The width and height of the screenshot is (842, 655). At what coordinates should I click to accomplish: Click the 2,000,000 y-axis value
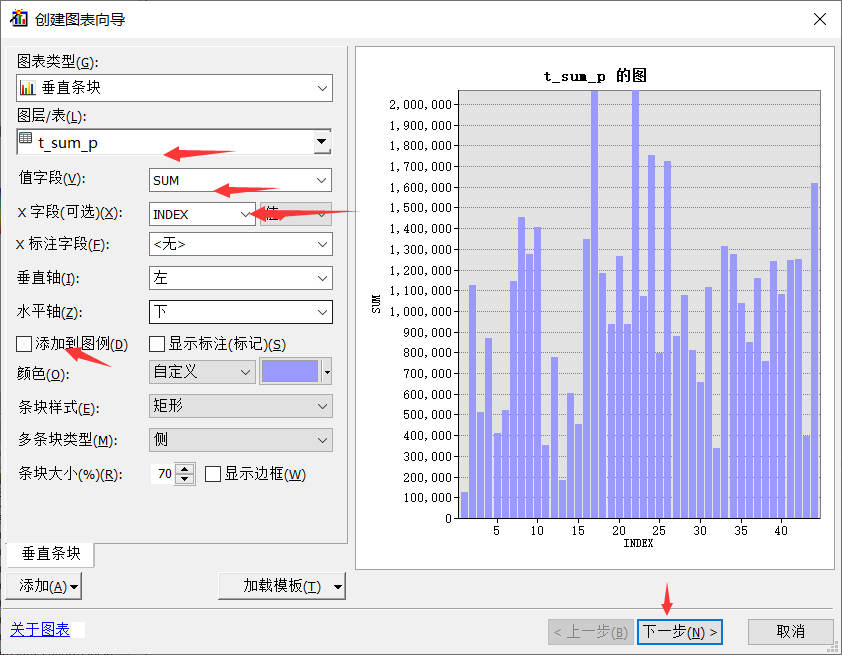[x=420, y=105]
